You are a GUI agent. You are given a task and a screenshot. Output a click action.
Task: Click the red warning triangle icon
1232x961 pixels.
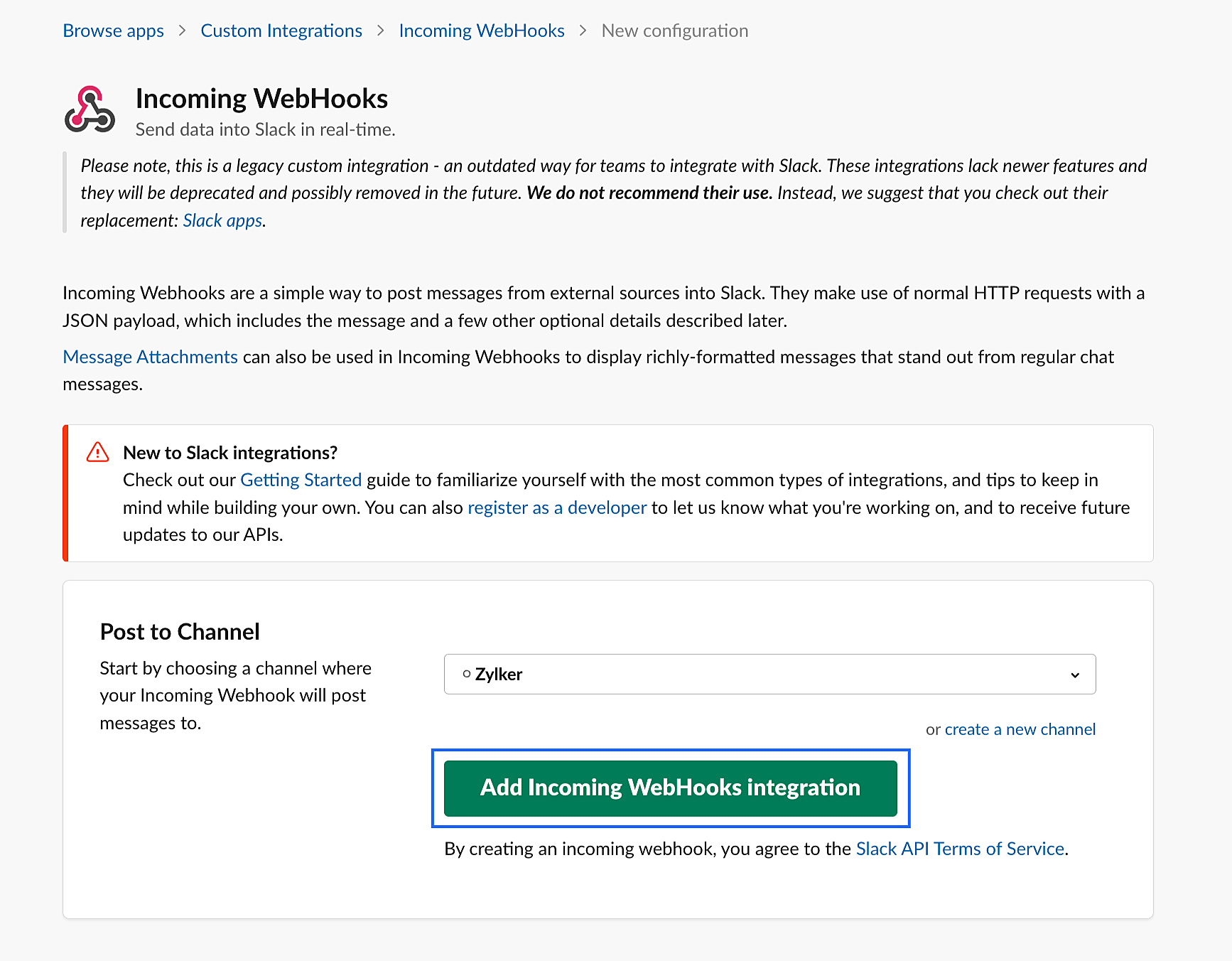(x=98, y=451)
